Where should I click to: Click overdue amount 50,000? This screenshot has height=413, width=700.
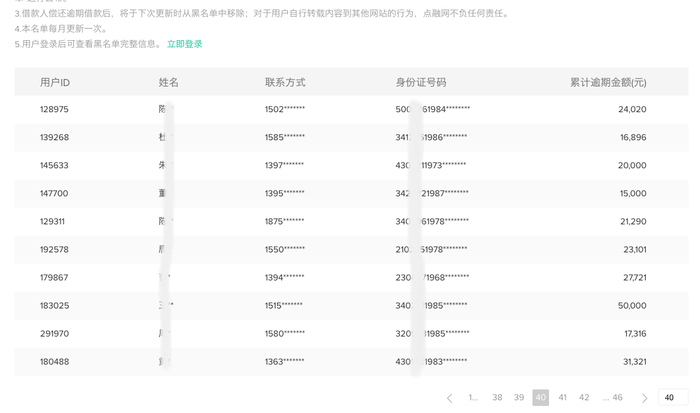pyautogui.click(x=632, y=306)
